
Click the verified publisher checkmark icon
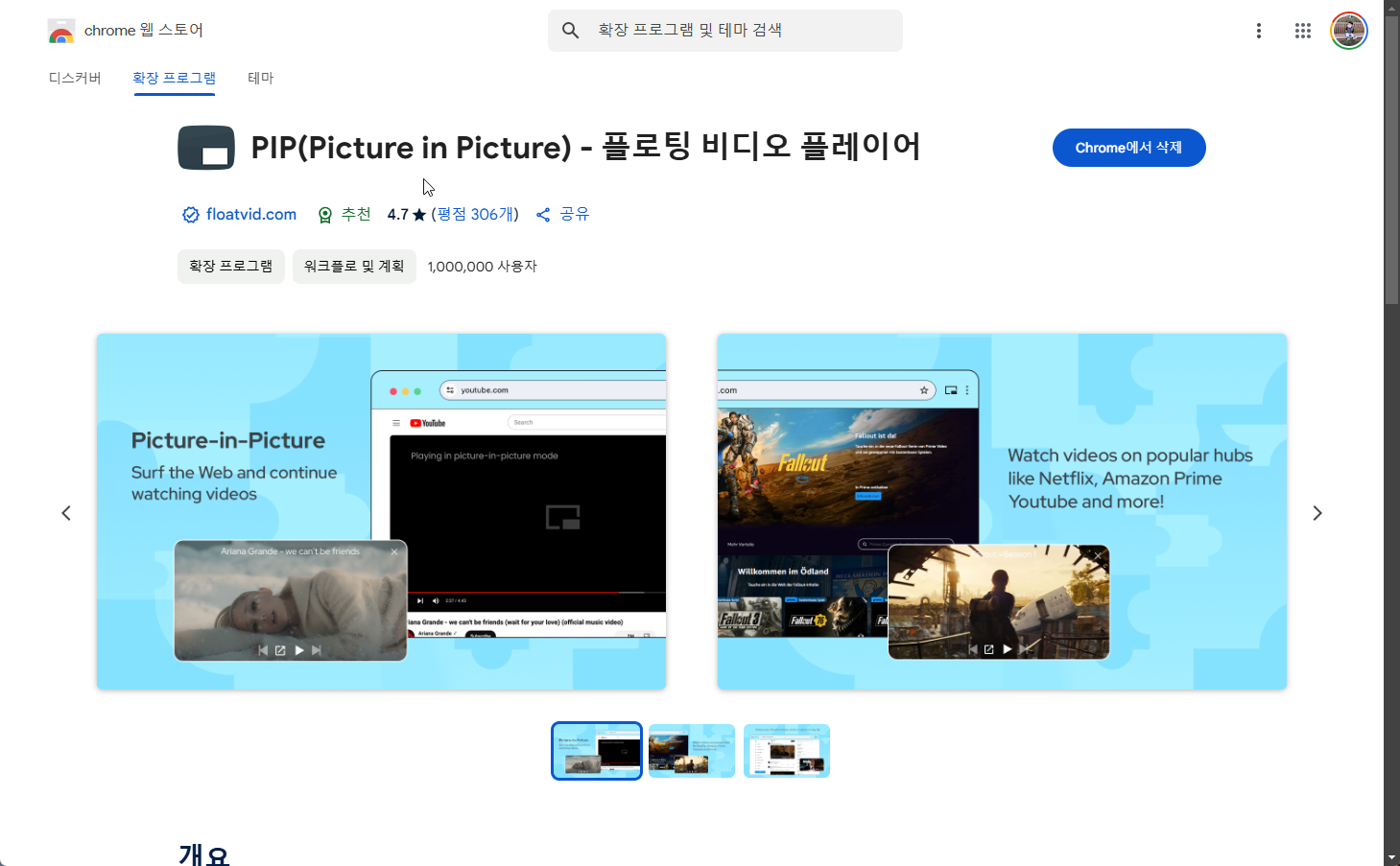click(190, 214)
